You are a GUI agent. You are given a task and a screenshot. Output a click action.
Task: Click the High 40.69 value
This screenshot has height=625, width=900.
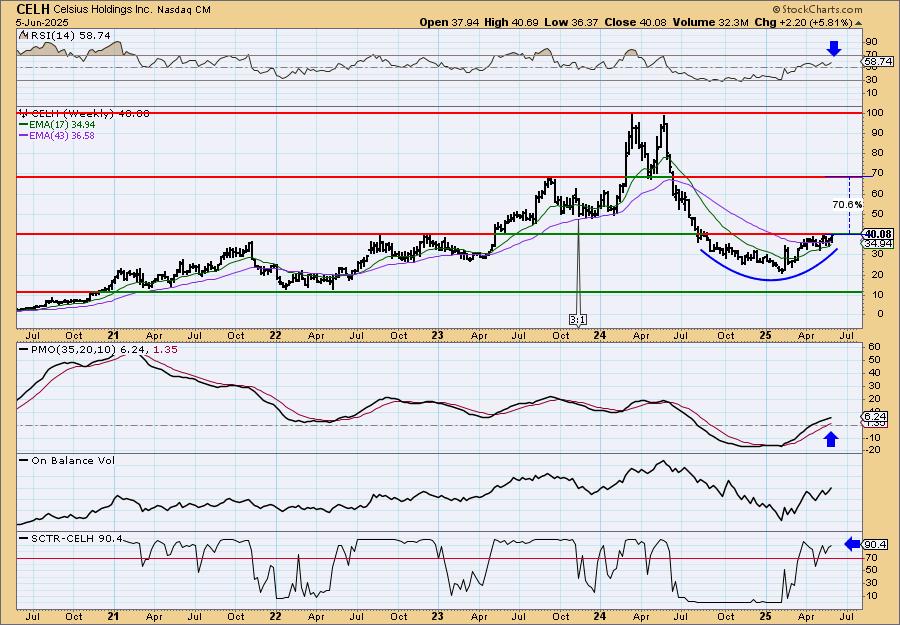(x=510, y=22)
